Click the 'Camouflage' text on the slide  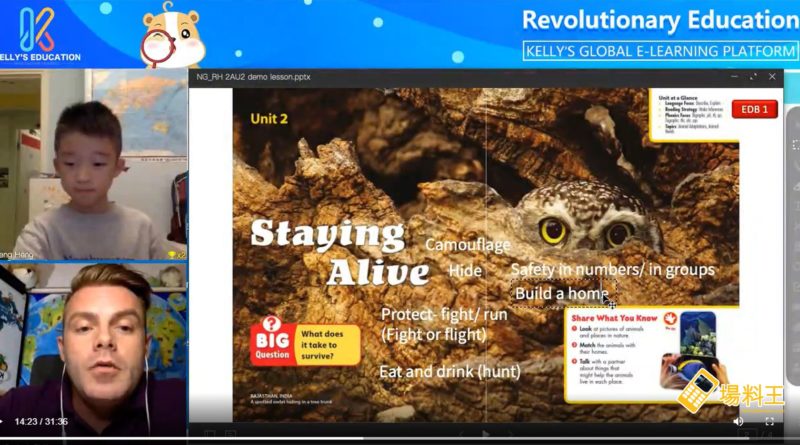tap(467, 245)
